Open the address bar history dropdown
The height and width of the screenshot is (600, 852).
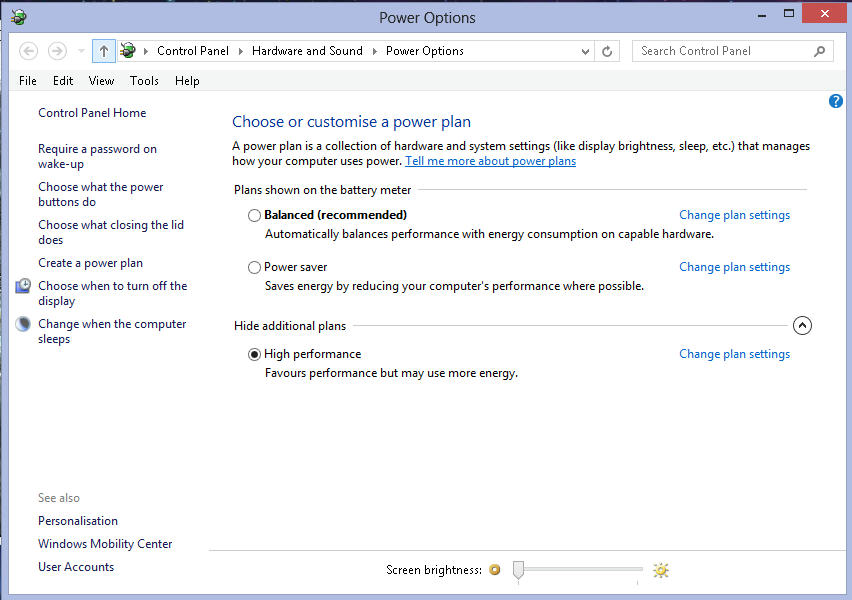pos(585,51)
